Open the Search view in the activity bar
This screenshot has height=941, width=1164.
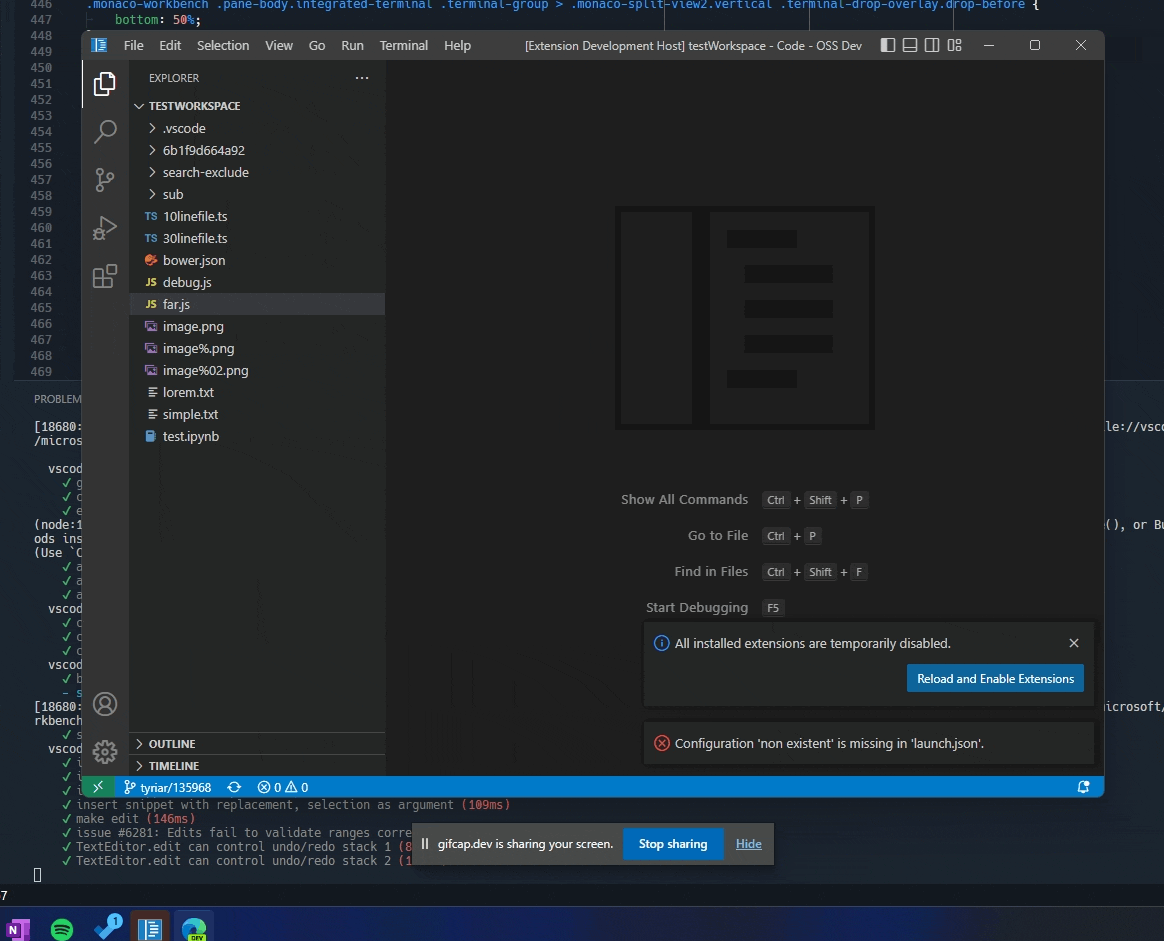click(x=105, y=131)
